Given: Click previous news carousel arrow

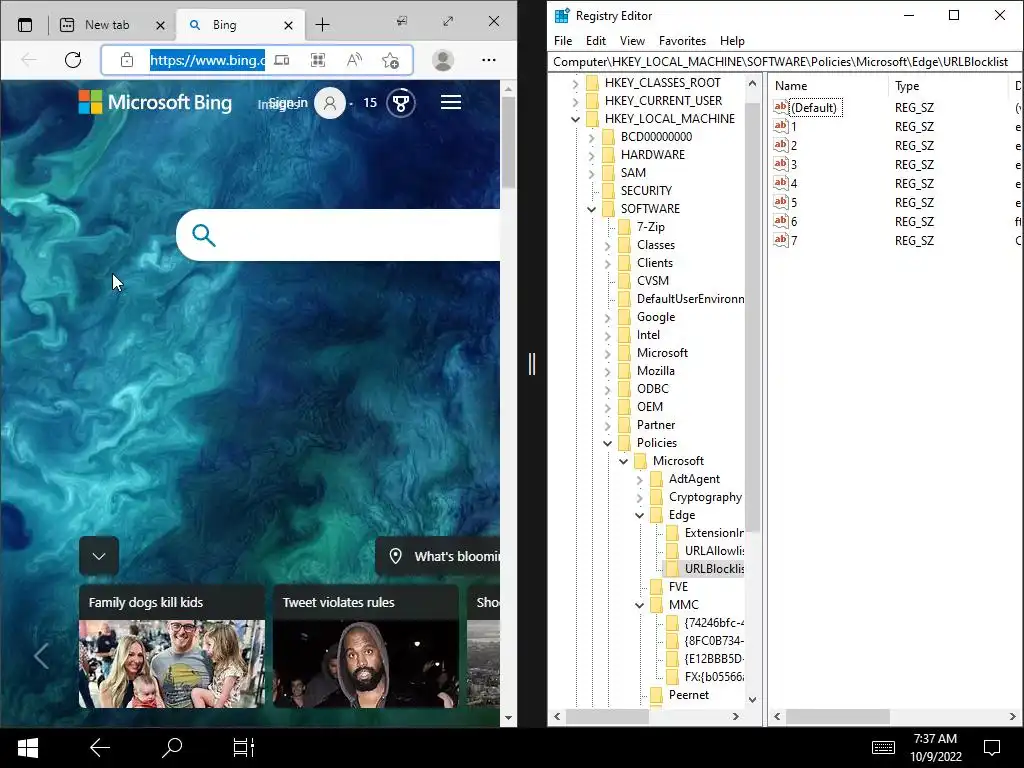Looking at the screenshot, I should [41, 656].
